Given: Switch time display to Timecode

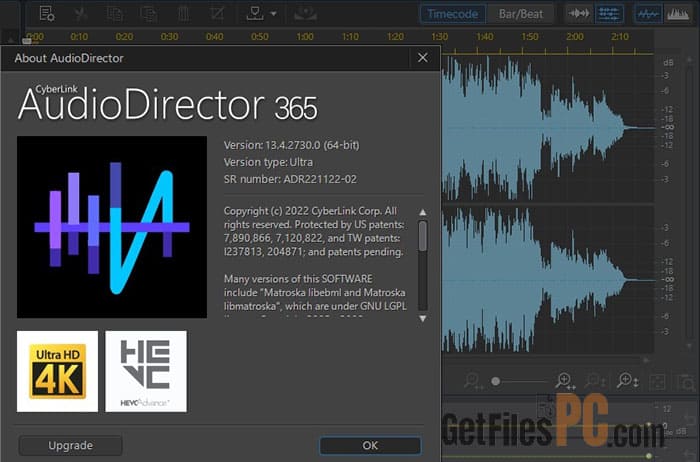Looking at the screenshot, I should [453, 14].
